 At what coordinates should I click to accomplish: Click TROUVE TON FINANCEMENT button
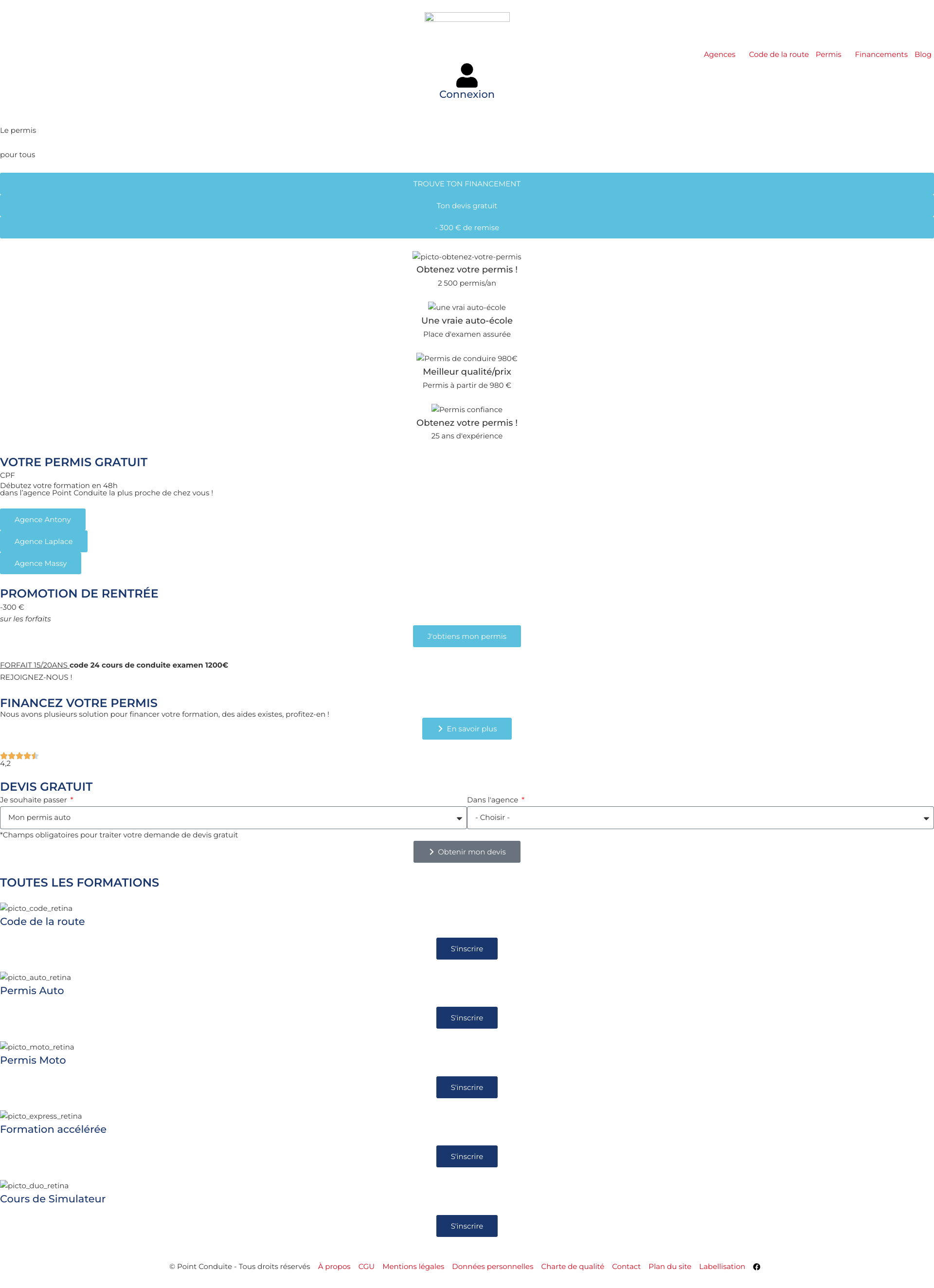click(x=467, y=183)
